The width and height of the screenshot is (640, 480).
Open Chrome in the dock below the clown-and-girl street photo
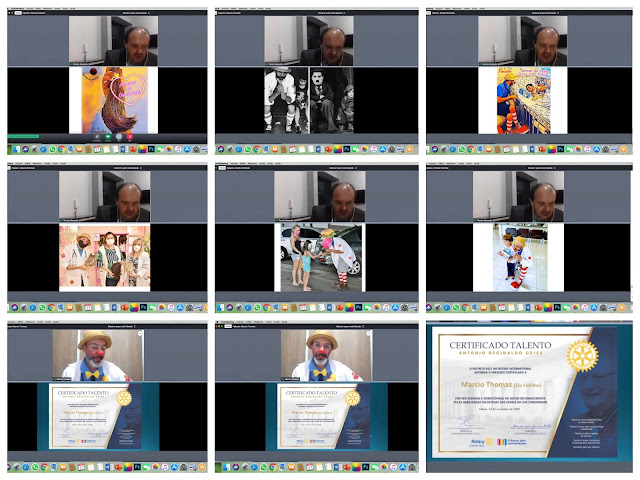[x=266, y=307]
